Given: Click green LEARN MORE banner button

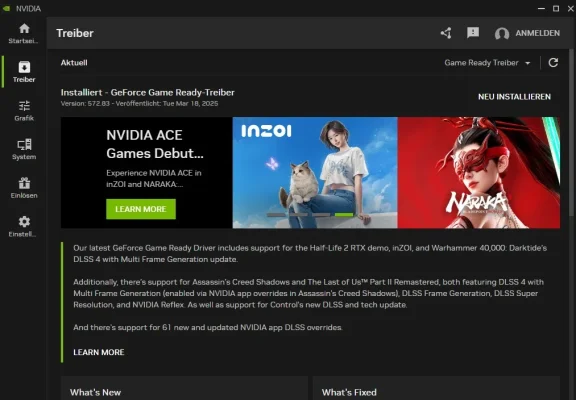Looking at the screenshot, I should point(141,209).
